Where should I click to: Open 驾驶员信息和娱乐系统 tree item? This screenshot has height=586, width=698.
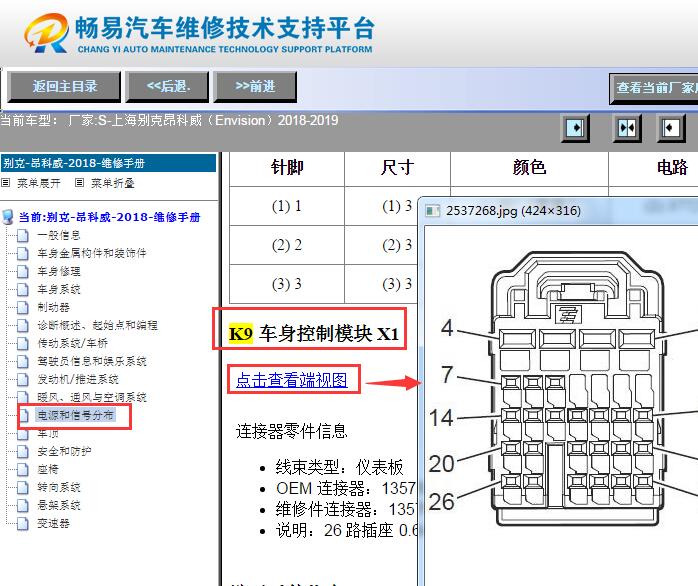coord(92,361)
